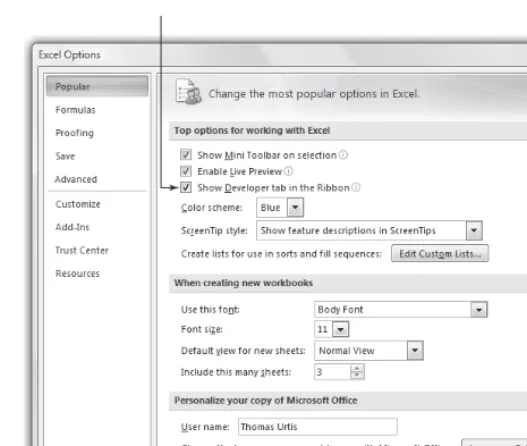Image resolution: width=527 pixels, height=446 pixels.
Task: Select the Formulas category
Action: coord(76,110)
